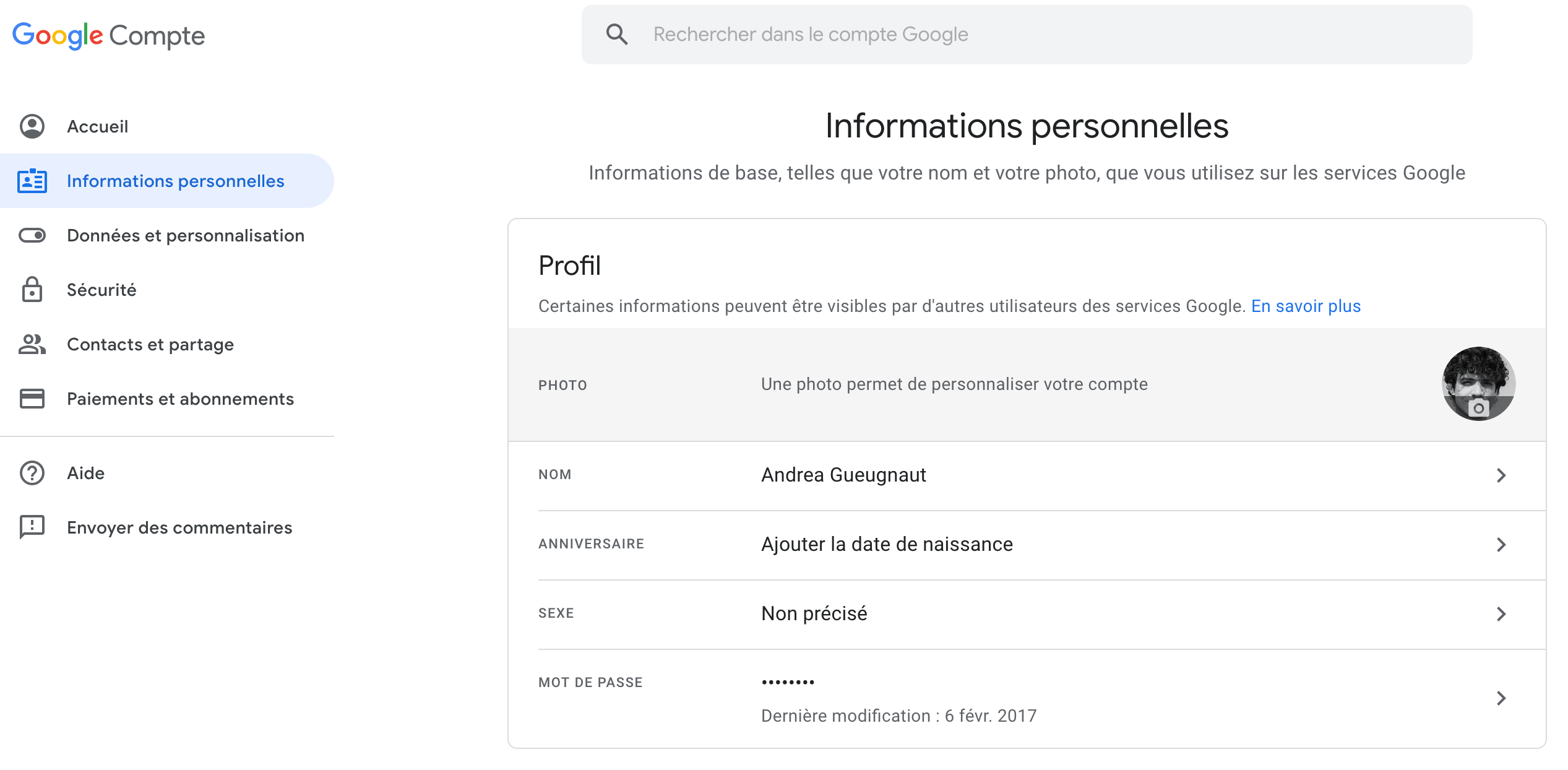This screenshot has height=770, width=1568.
Task: Expand the Nom row chevron
Action: (x=1501, y=475)
